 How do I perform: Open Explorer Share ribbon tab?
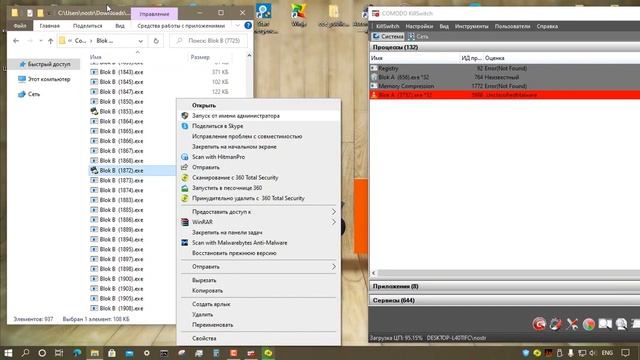(x=87, y=26)
